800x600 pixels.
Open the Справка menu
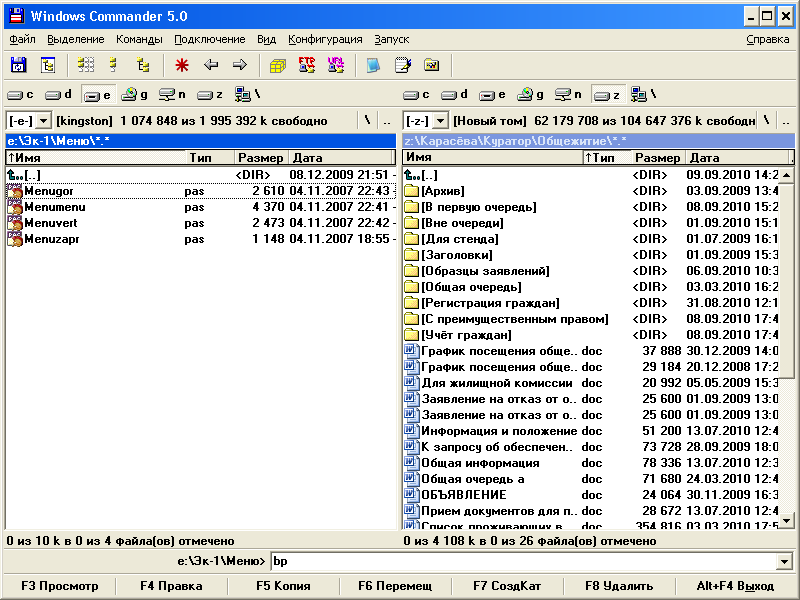767,39
